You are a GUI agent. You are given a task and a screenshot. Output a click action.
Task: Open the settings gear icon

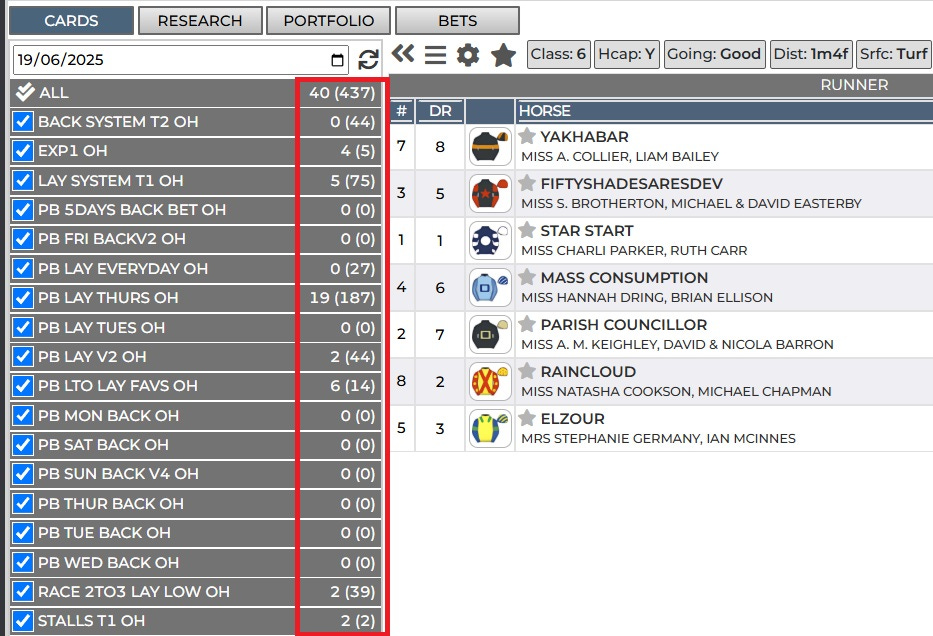point(467,56)
